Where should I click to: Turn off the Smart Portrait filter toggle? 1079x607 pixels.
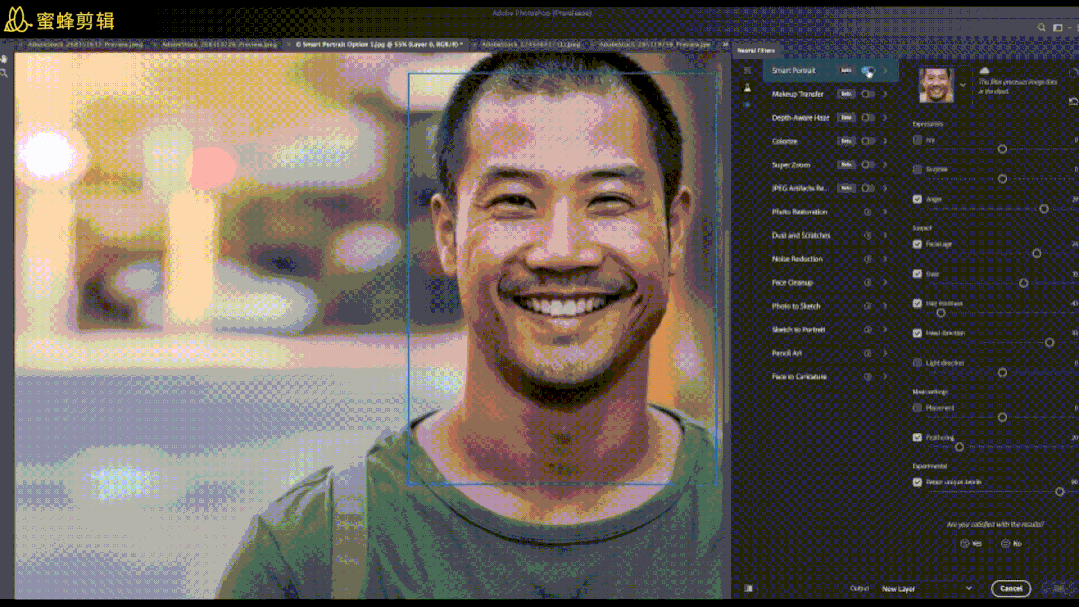868,70
